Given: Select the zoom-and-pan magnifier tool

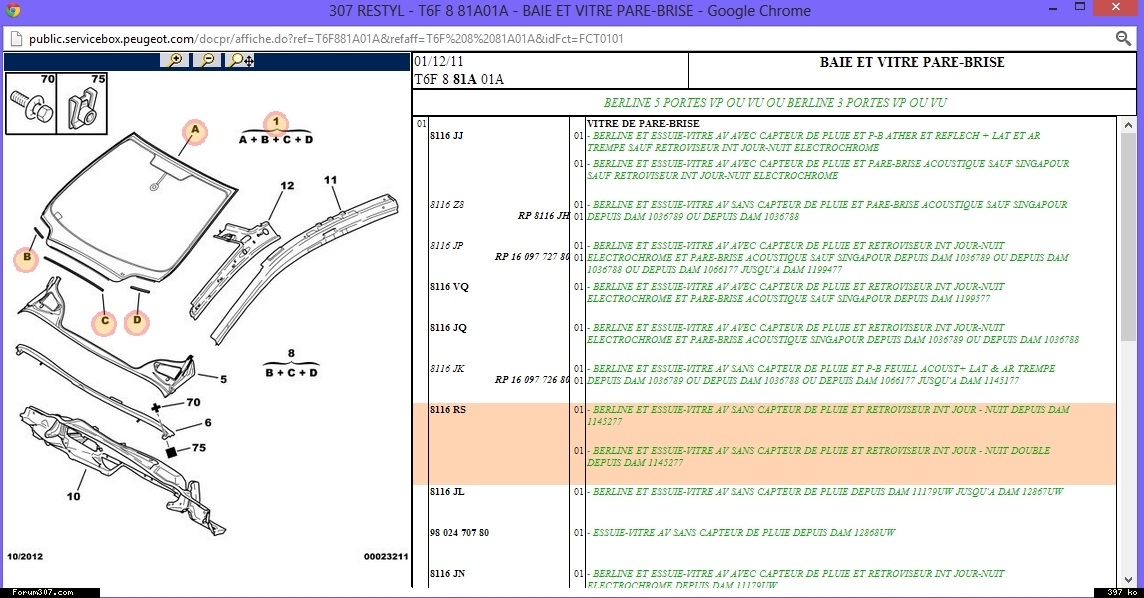Looking at the screenshot, I should pos(241,60).
